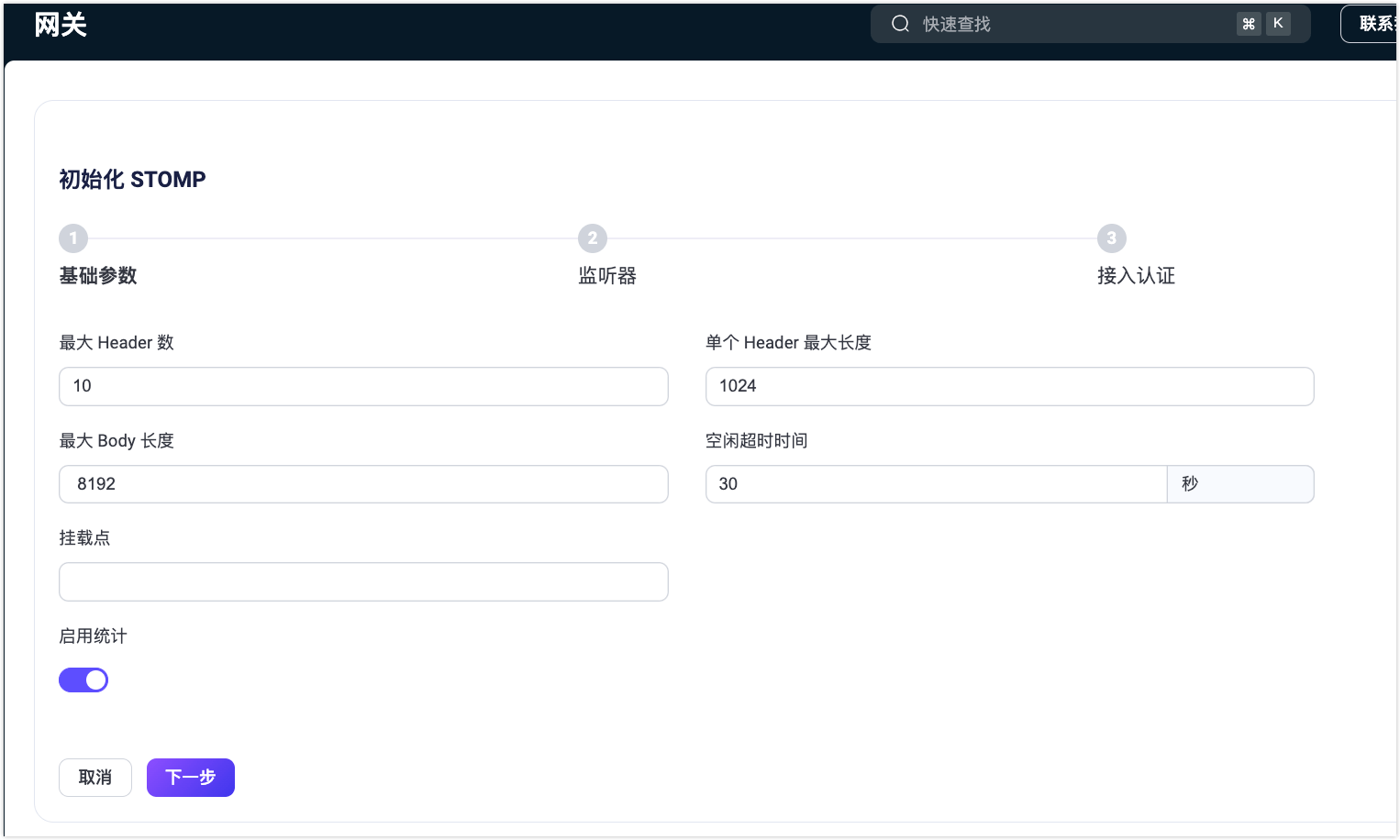Click the K shortcut key badge
This screenshot has width=1400, height=840.
tap(1278, 24)
